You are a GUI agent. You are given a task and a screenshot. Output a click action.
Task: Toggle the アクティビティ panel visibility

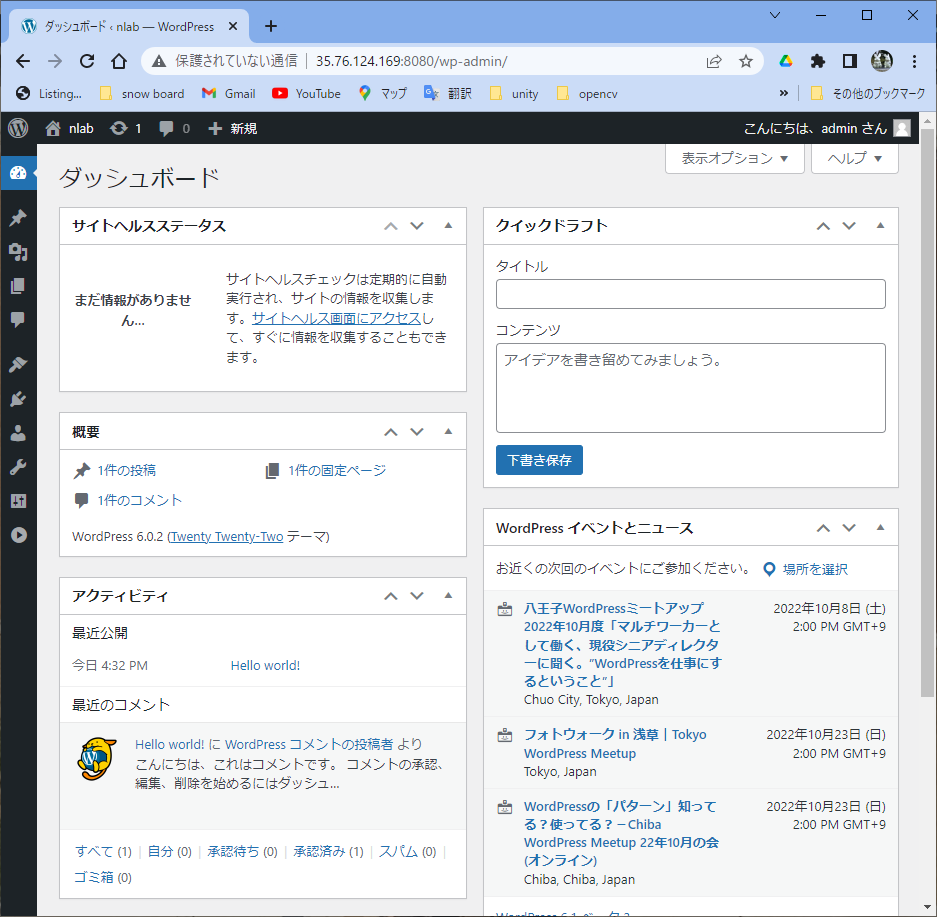[448, 596]
